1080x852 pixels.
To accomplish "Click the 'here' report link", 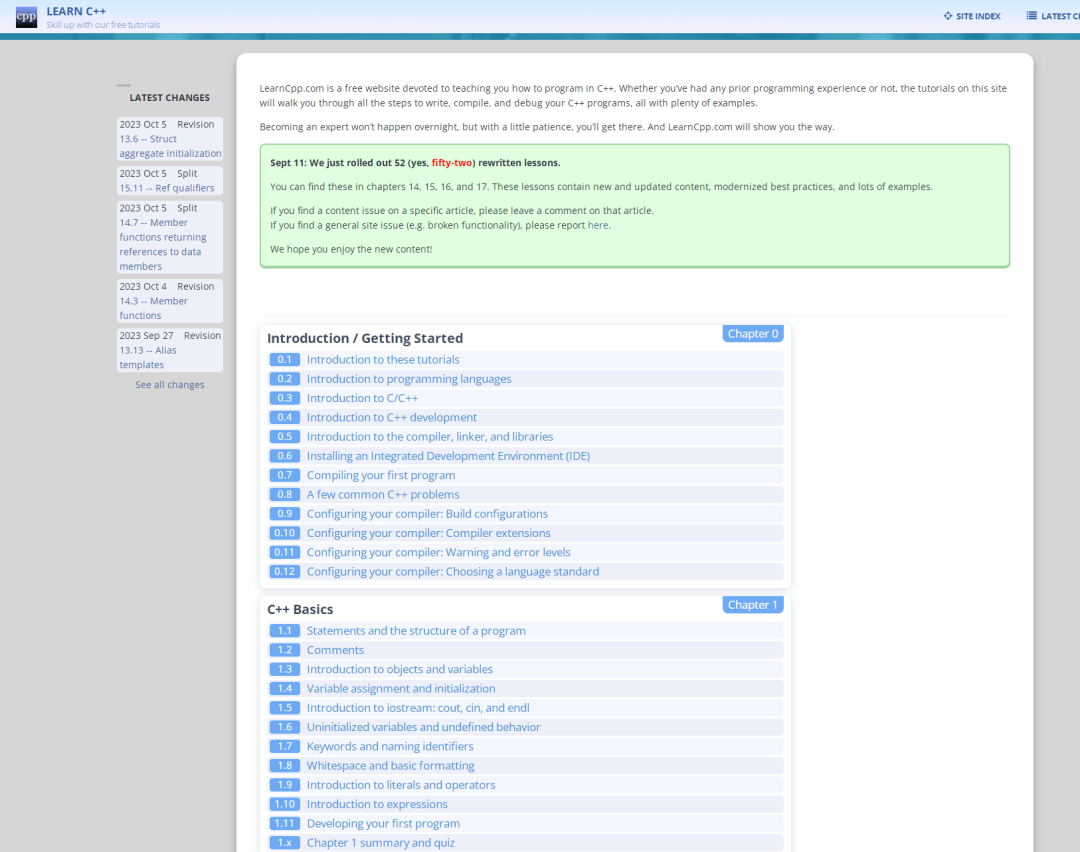I will click(598, 225).
